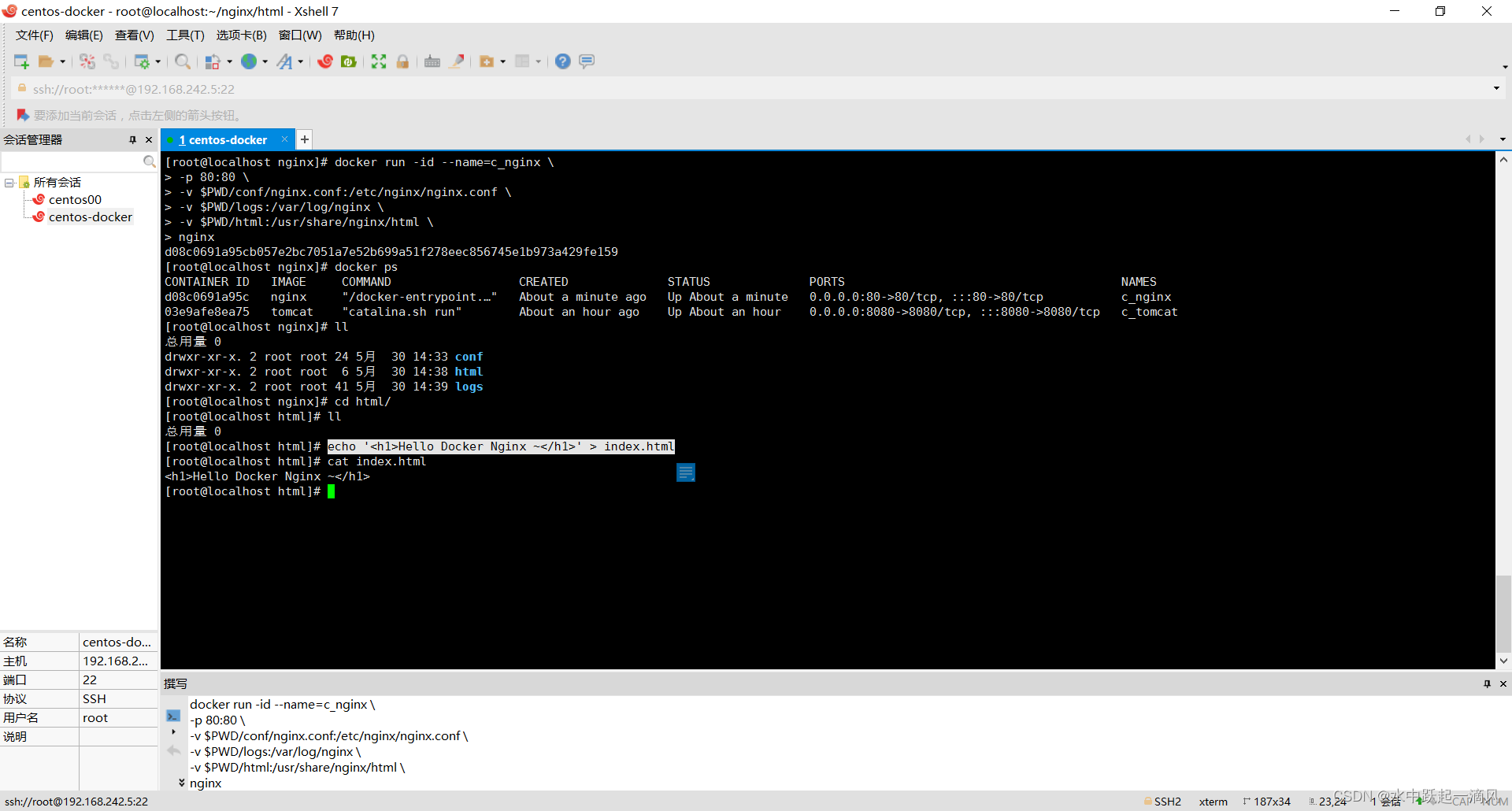Click the new folder transfer icon

(487, 61)
